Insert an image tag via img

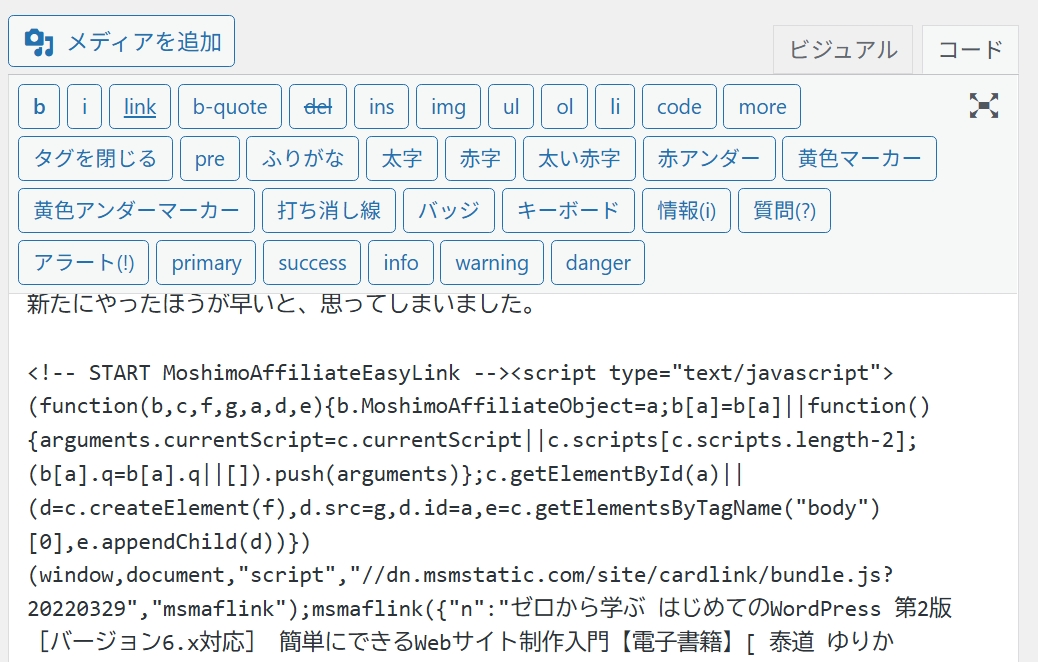[x=448, y=106]
